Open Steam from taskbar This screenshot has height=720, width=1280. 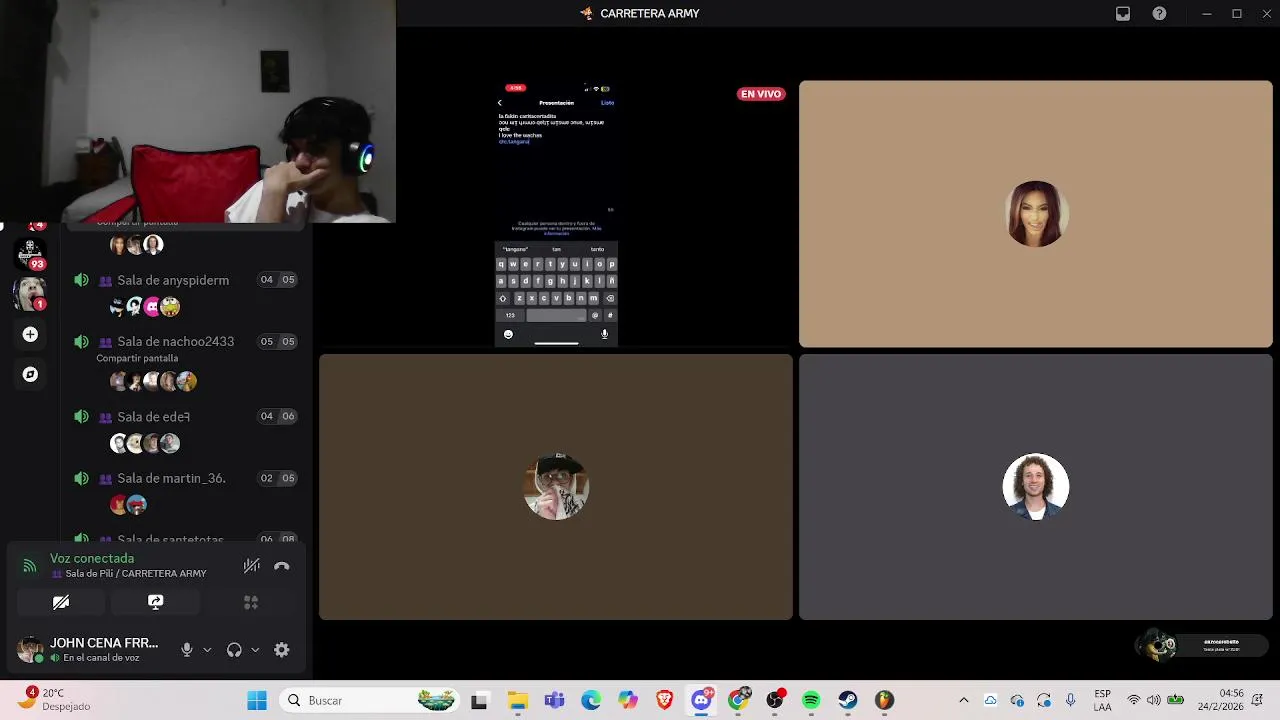point(848,700)
